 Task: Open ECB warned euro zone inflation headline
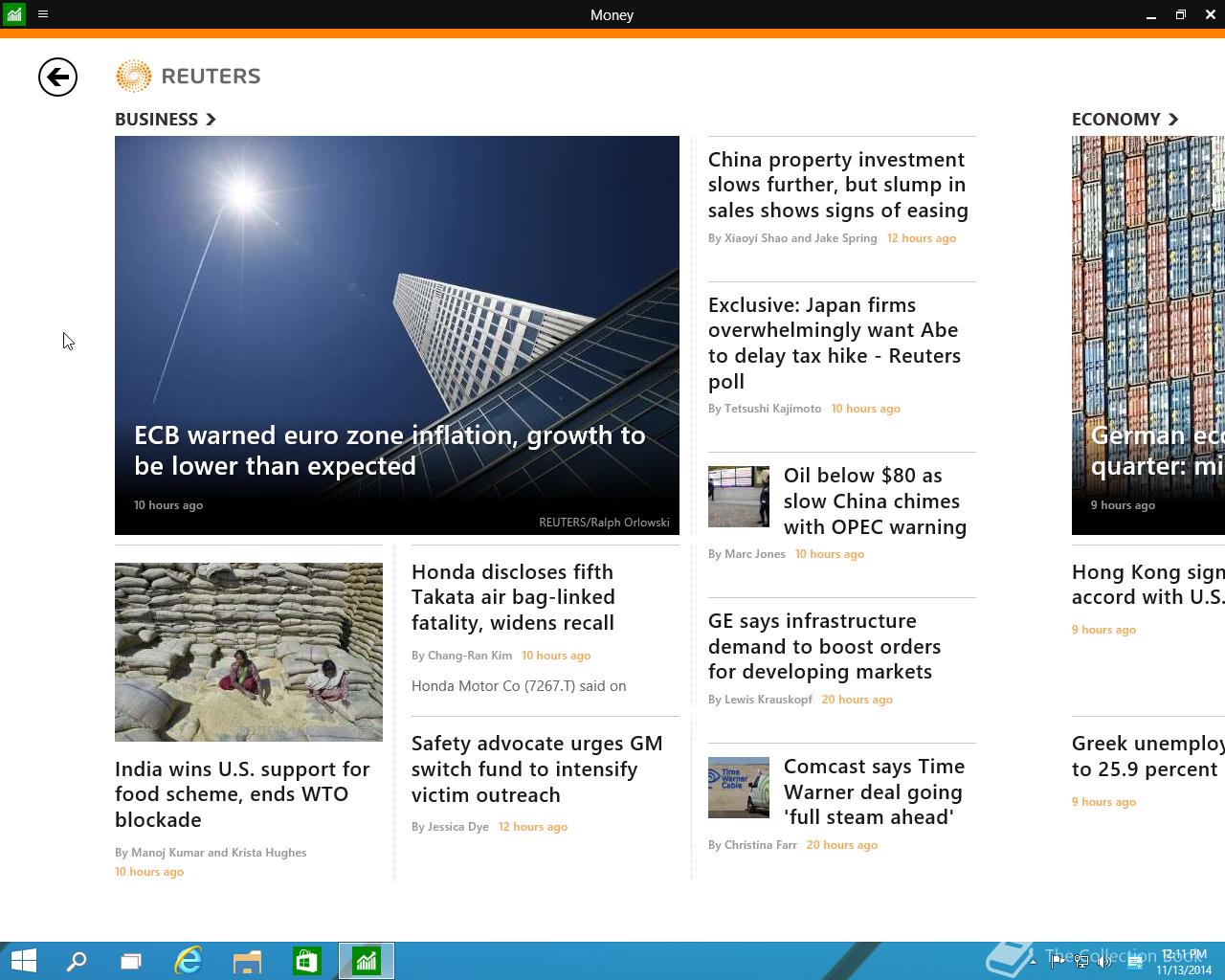click(x=390, y=450)
